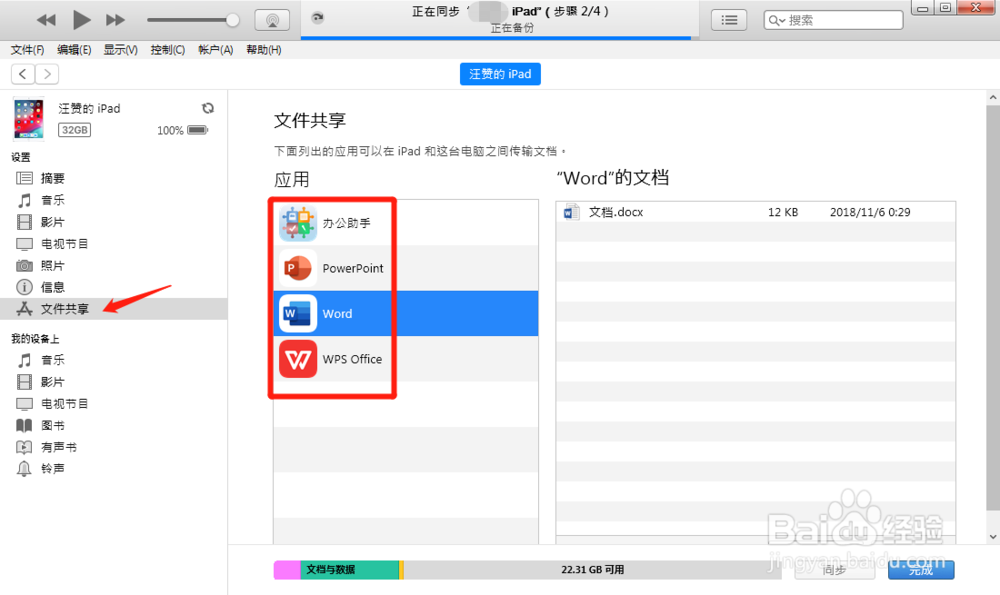Select 文件共享 in the sidebar
This screenshot has width=1000, height=595.
(x=114, y=309)
